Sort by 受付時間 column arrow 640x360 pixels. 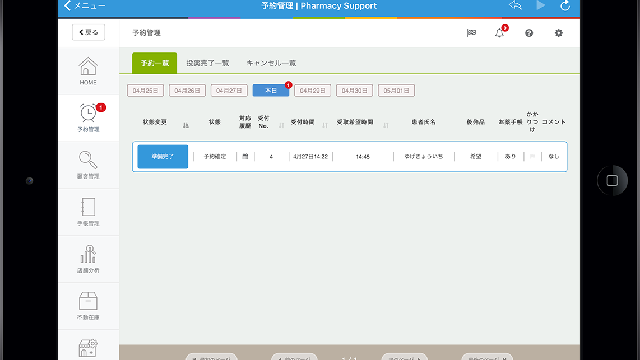(x=325, y=126)
